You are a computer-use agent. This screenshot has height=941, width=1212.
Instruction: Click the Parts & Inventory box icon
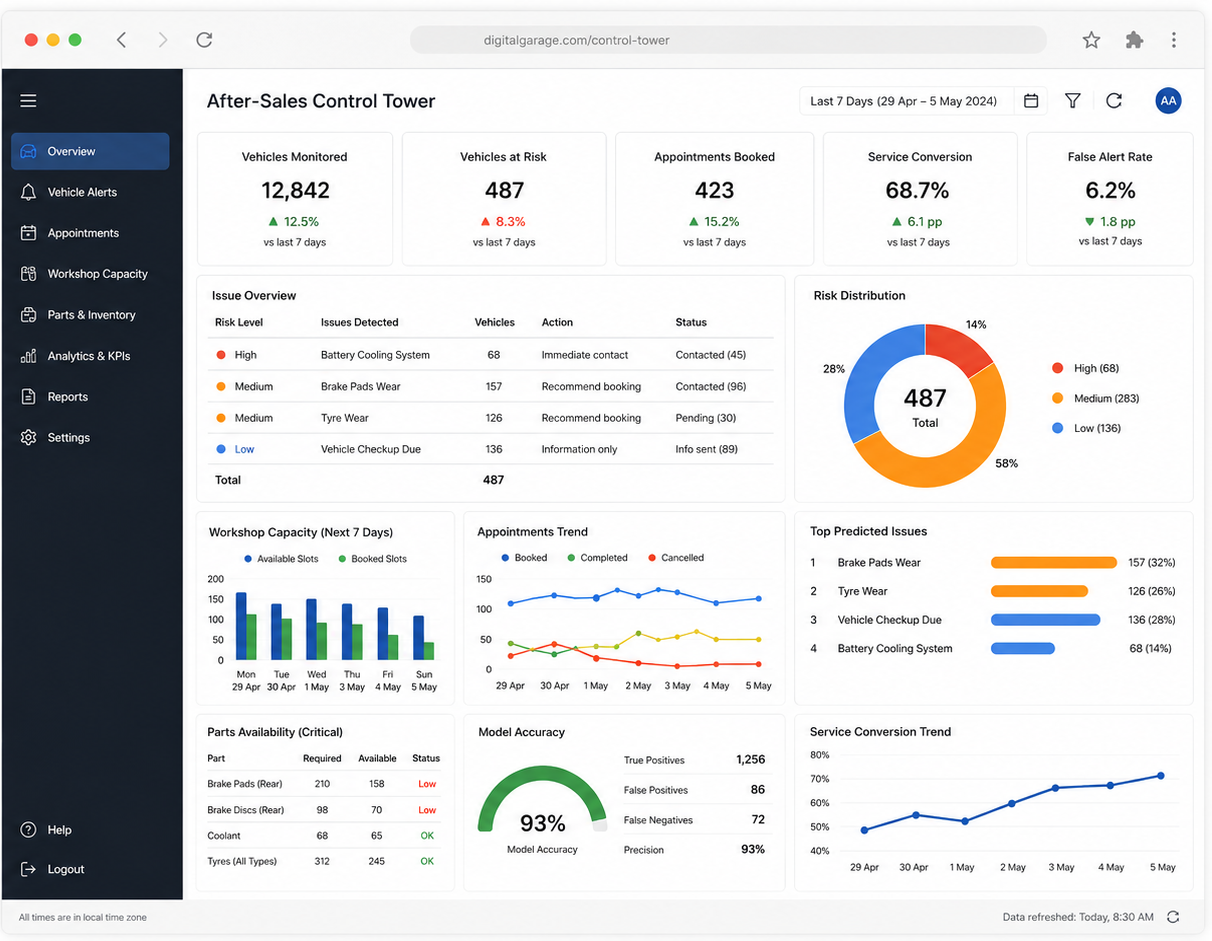pos(28,315)
